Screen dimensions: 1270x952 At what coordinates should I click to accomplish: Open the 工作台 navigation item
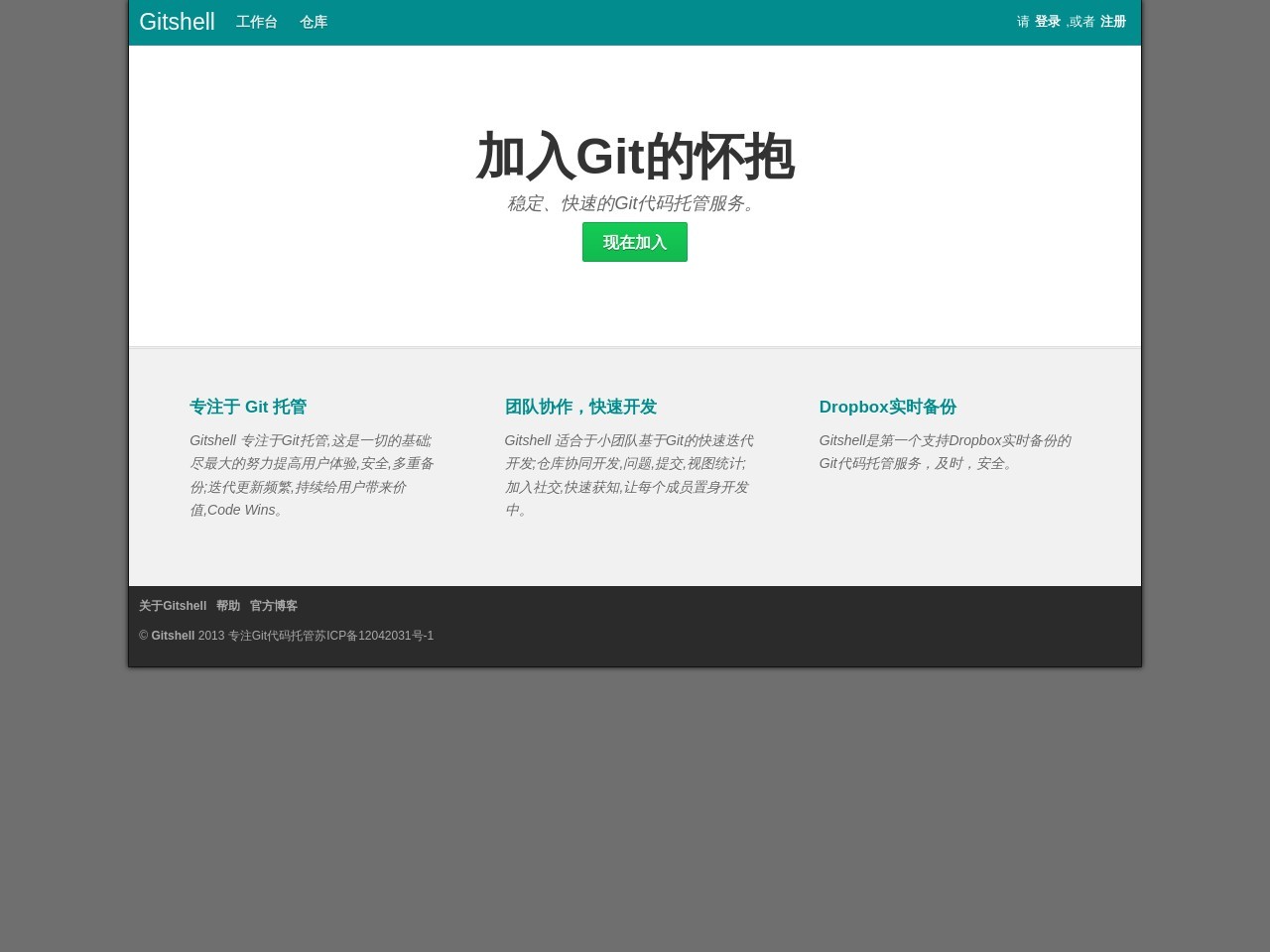[x=256, y=22]
